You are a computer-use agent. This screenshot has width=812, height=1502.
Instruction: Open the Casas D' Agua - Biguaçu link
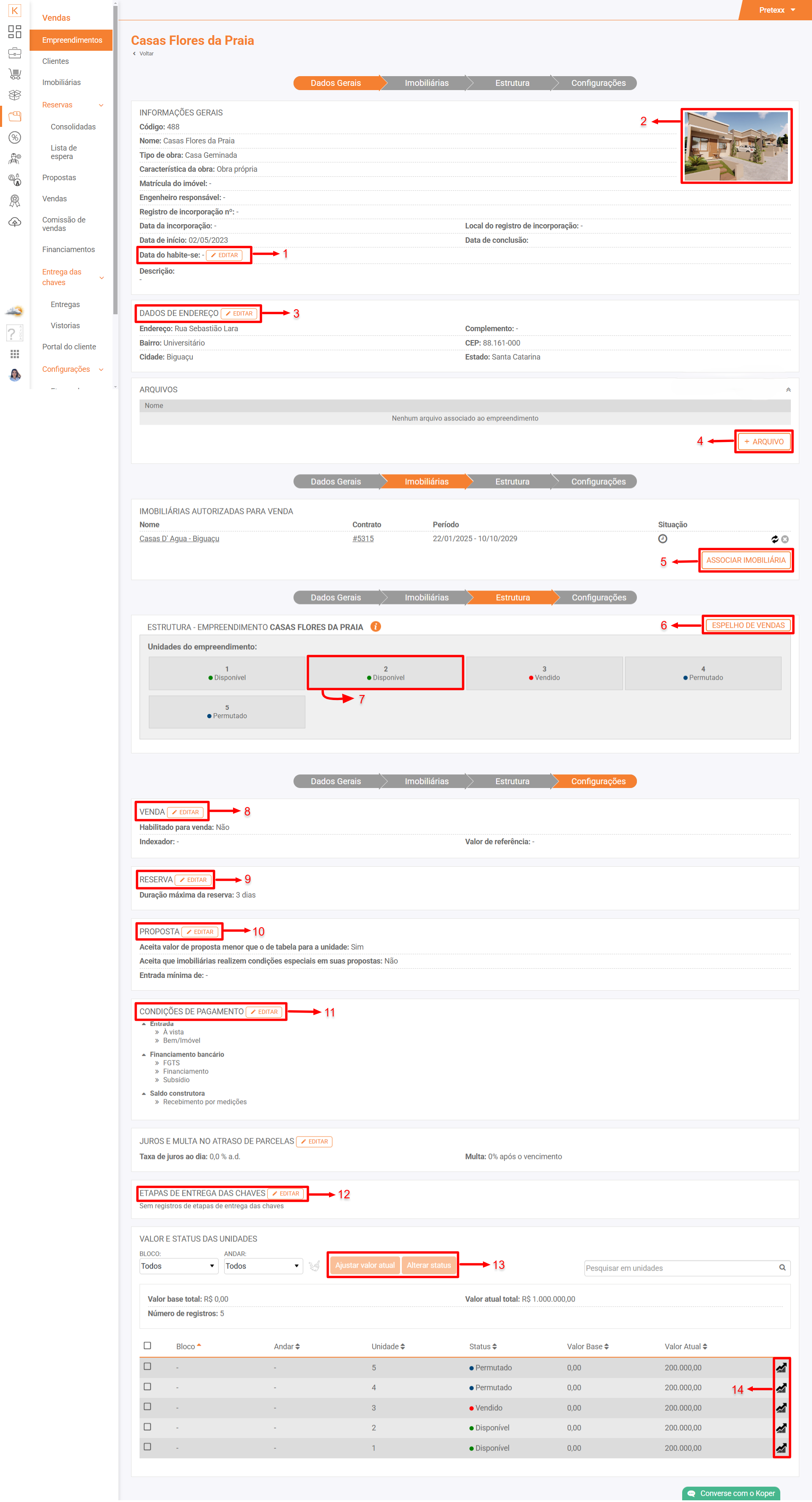[x=179, y=539]
